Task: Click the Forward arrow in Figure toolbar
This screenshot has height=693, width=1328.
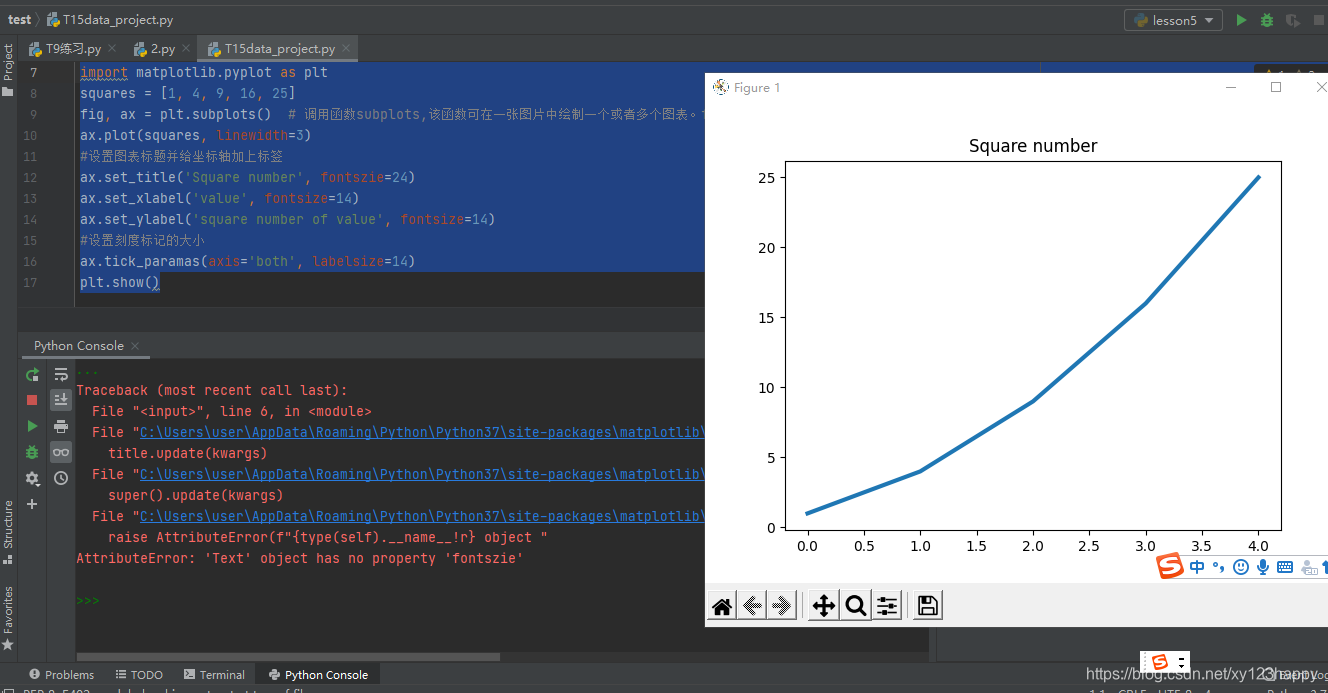Action: pyautogui.click(x=782, y=605)
